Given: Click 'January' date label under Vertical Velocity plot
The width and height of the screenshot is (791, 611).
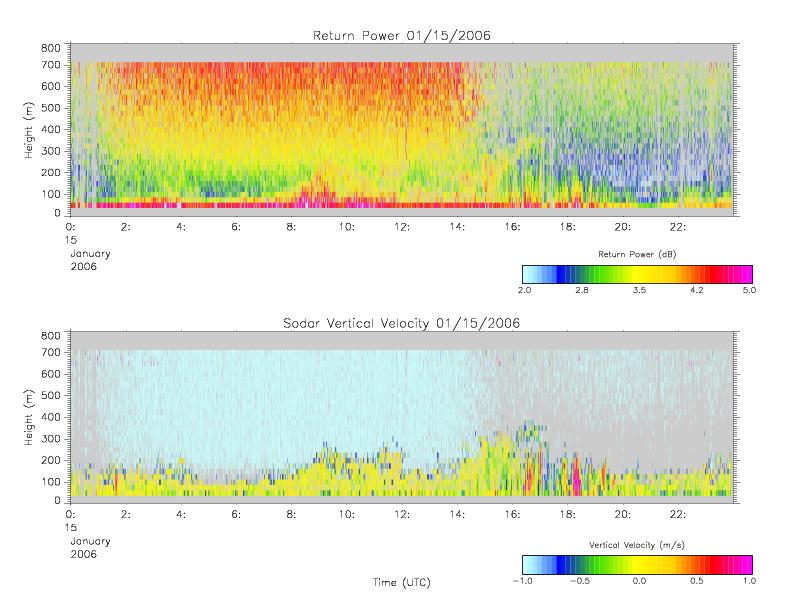Looking at the screenshot, I should 90,541.
